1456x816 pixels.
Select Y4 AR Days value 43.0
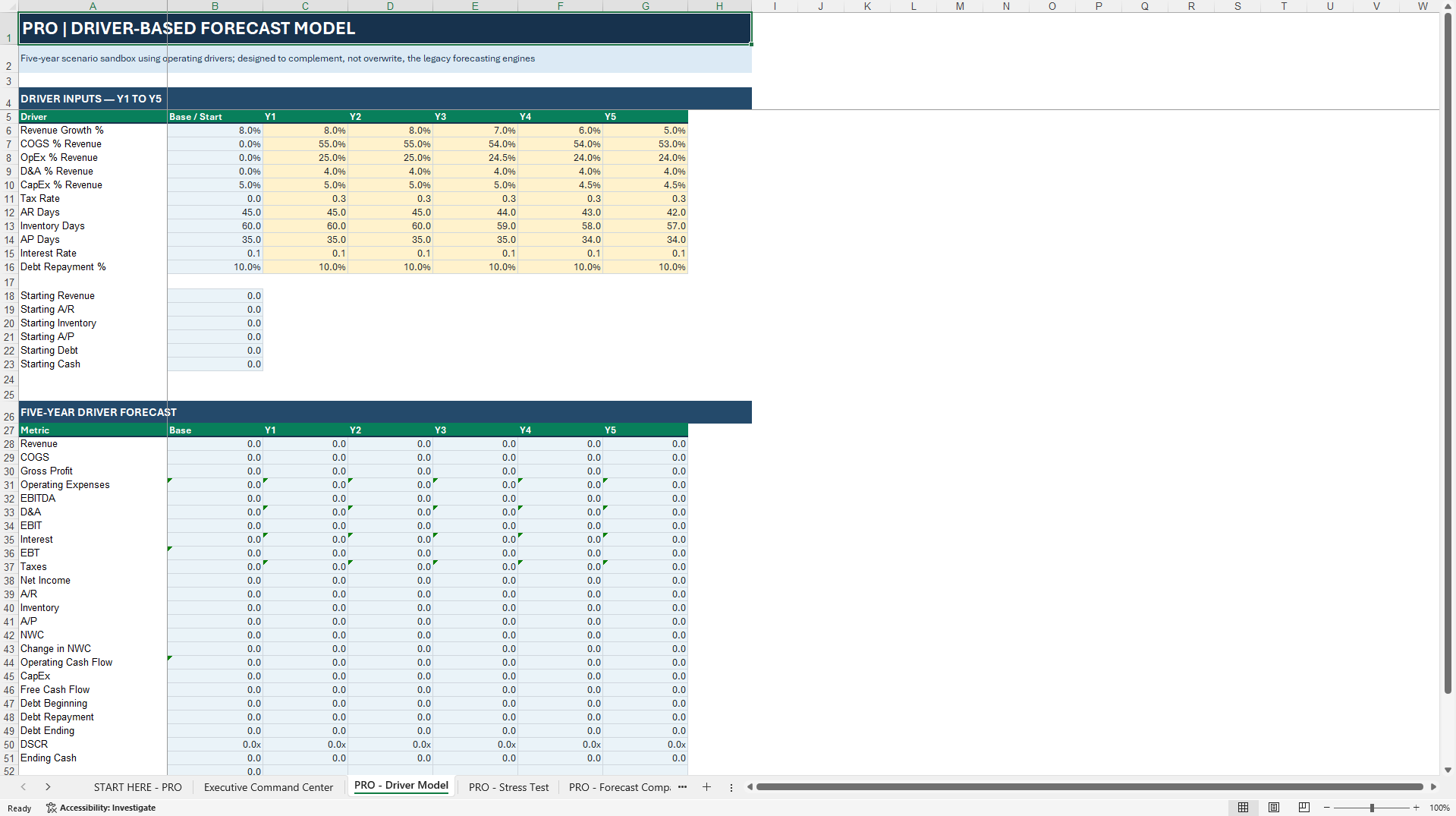point(561,213)
